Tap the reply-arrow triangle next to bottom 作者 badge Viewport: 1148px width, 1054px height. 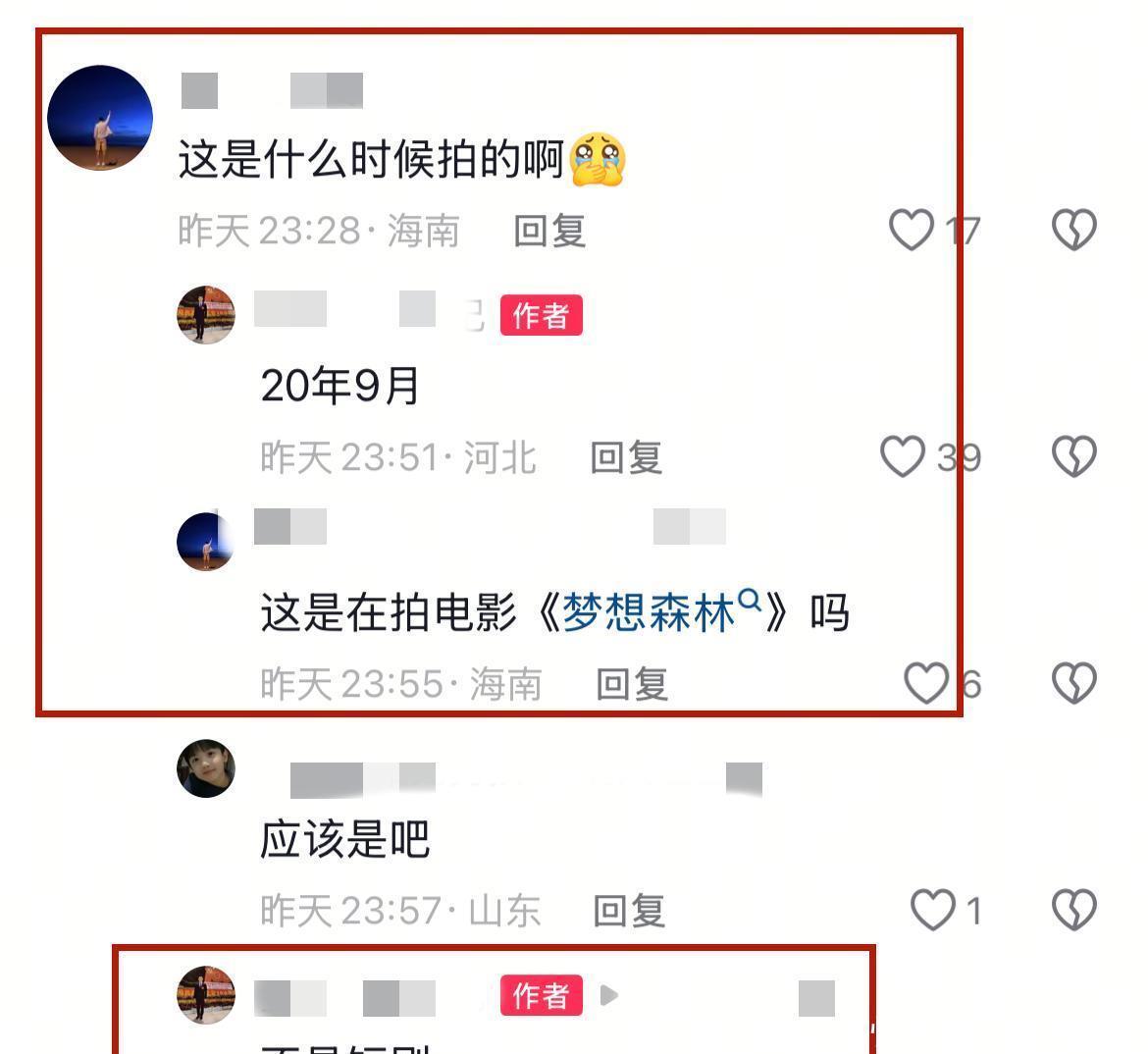pyautogui.click(x=608, y=995)
